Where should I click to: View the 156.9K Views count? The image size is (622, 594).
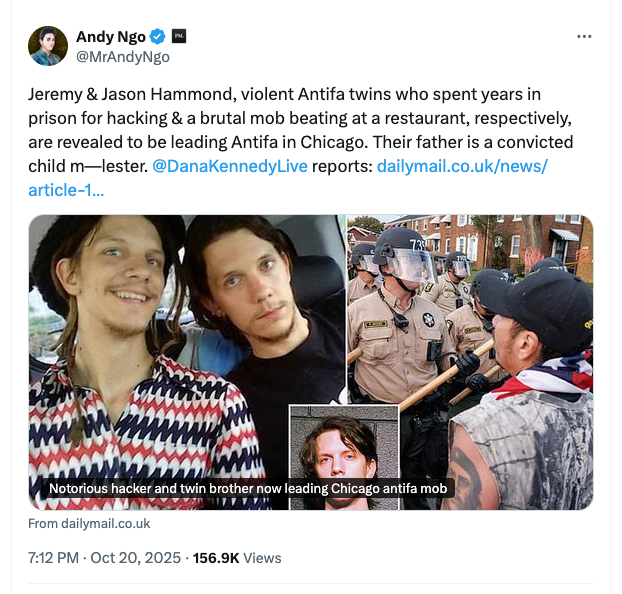pyautogui.click(x=237, y=558)
